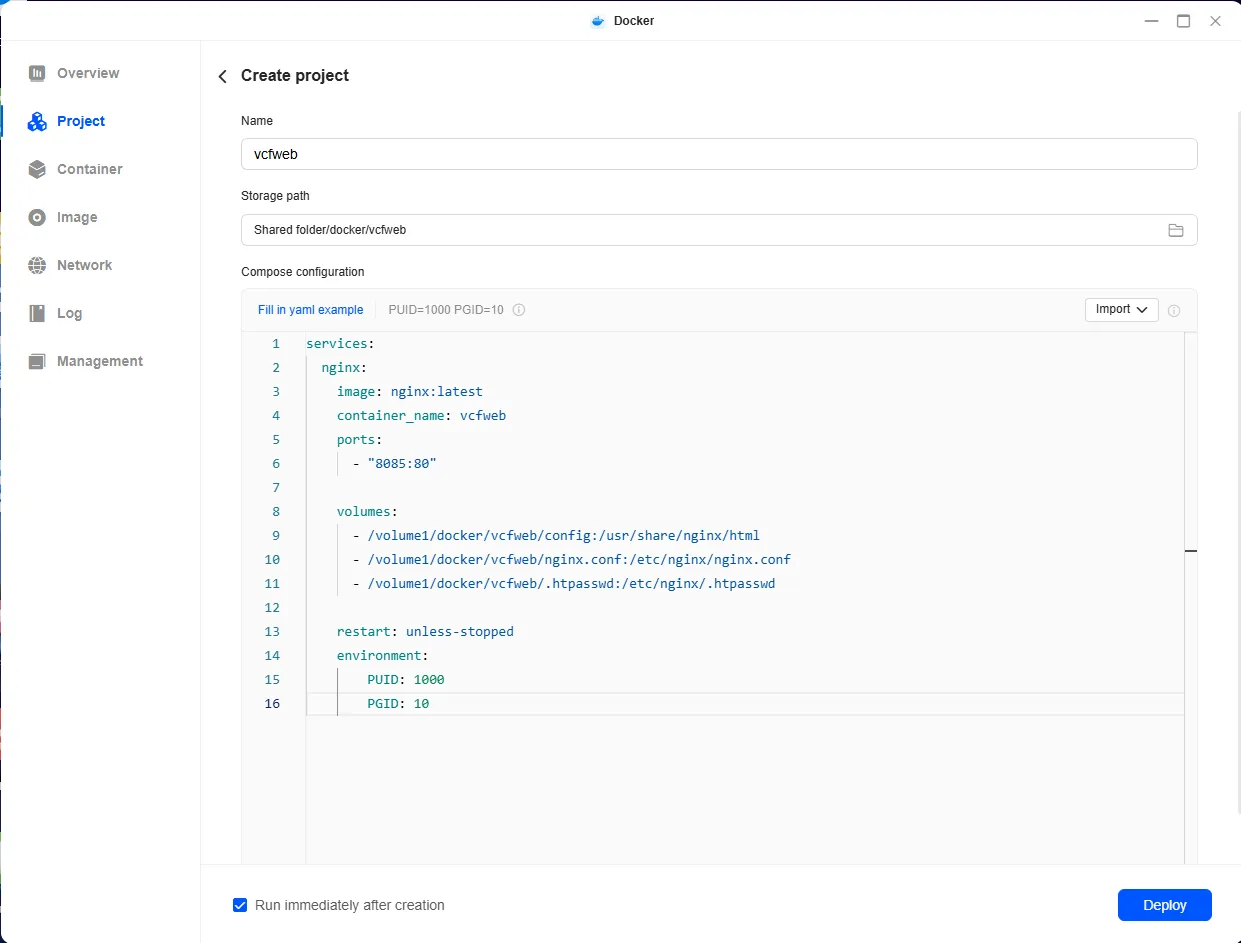Click info icon beside Import button

[x=1174, y=310]
